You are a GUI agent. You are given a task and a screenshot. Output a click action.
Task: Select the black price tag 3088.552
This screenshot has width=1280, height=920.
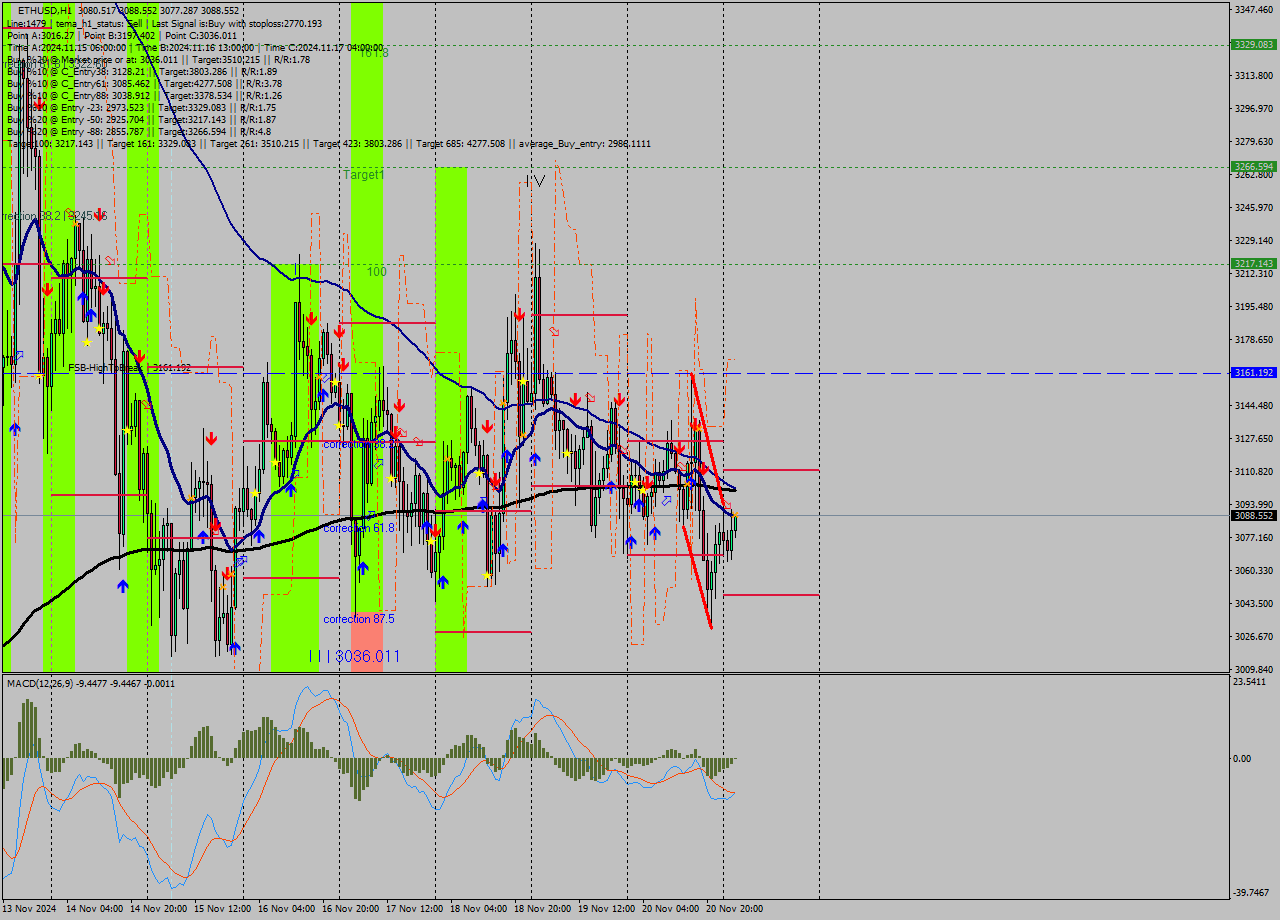pyautogui.click(x=1251, y=516)
